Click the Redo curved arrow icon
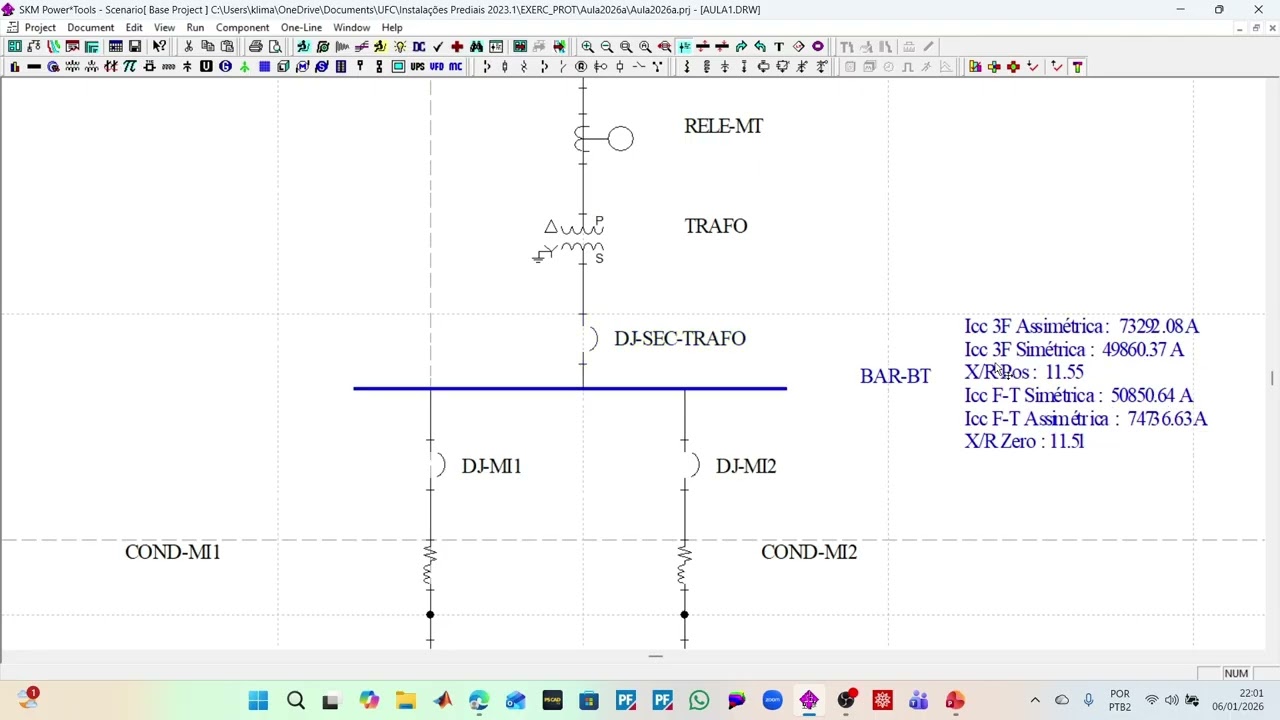Viewport: 1280px width, 720px height. (741, 46)
